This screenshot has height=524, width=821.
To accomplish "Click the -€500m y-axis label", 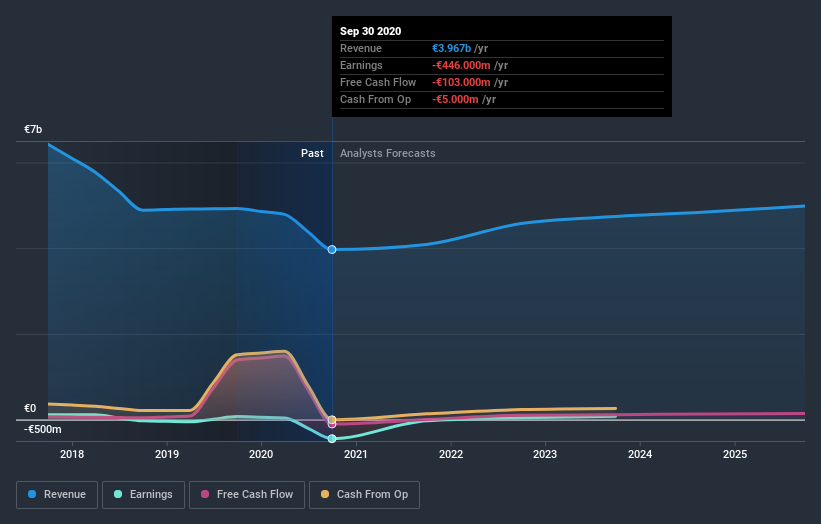I will (x=42, y=429).
